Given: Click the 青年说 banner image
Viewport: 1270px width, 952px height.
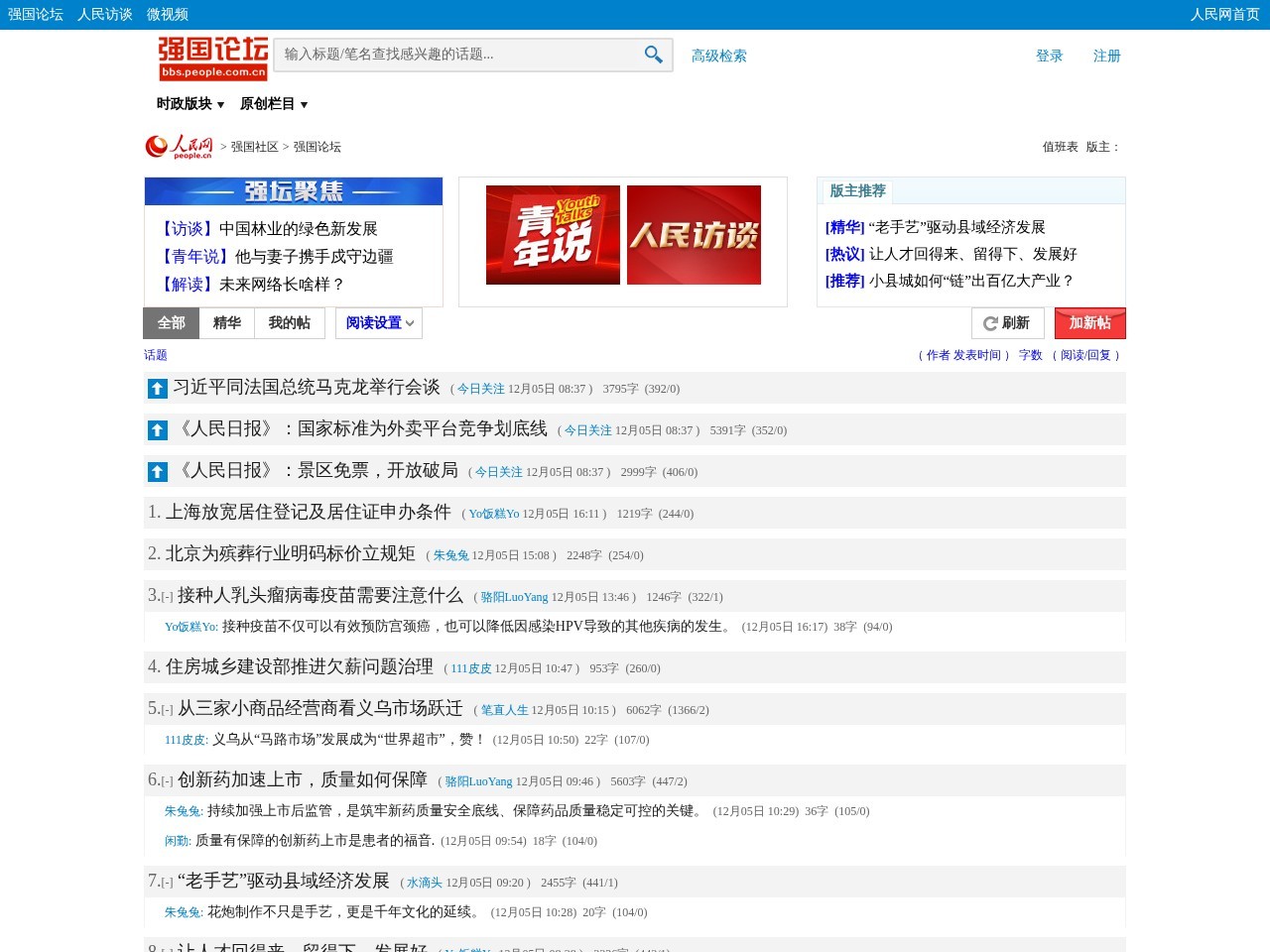Looking at the screenshot, I should pyautogui.click(x=552, y=234).
